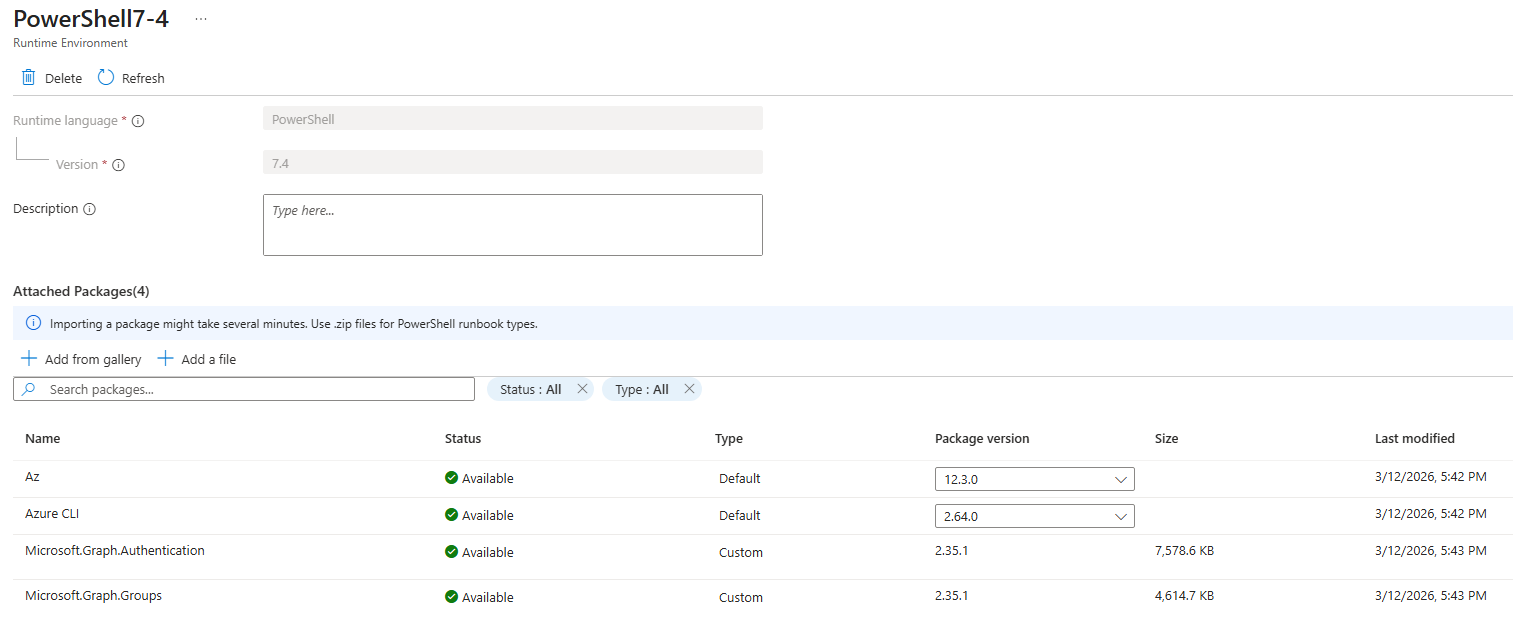Click Custom type in Microsoft.Graph.Groups row
Image resolution: width=1513 pixels, height=621 pixels.
click(x=741, y=598)
